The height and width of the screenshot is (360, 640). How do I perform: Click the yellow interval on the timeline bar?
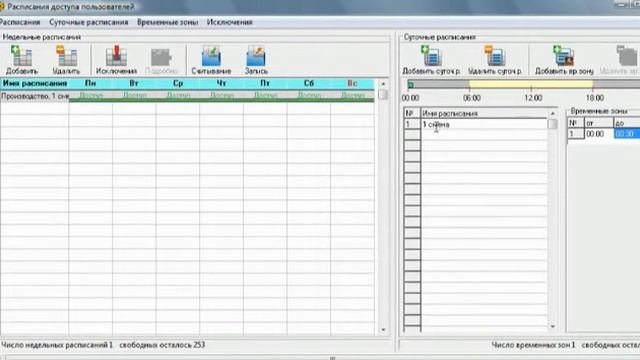click(531, 84)
